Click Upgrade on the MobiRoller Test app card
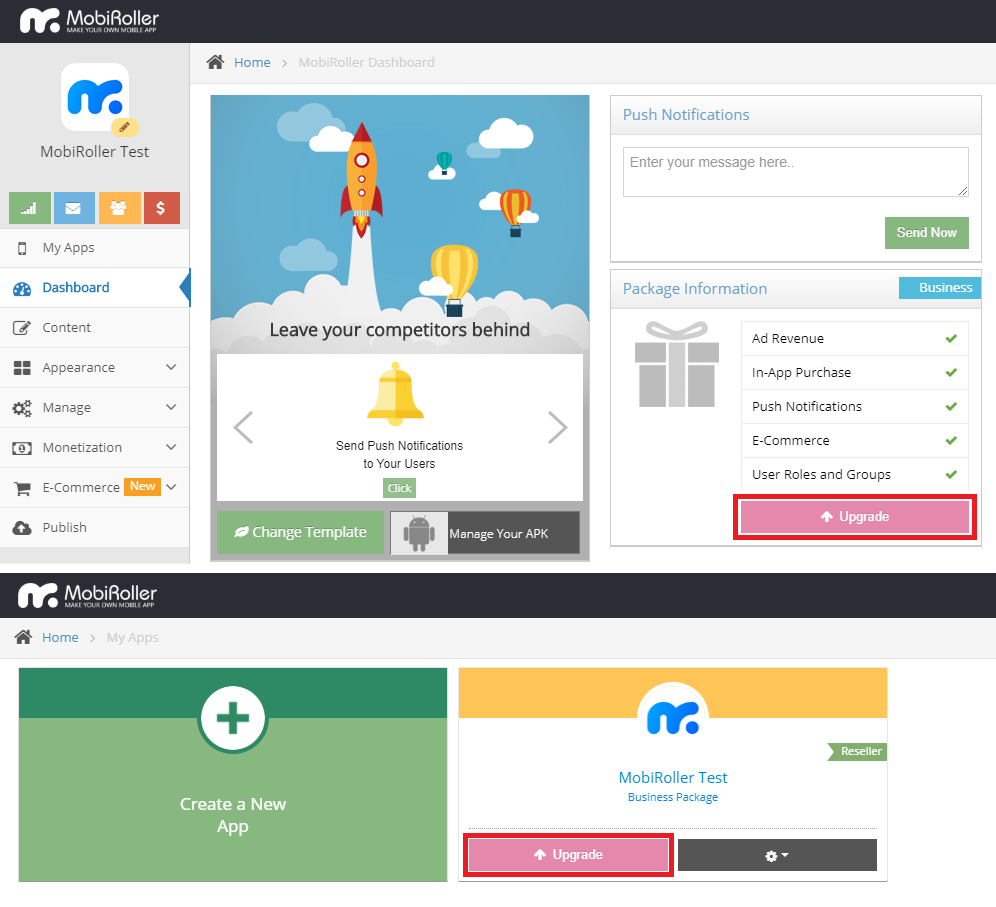Image resolution: width=996 pixels, height=907 pixels. coord(569,855)
